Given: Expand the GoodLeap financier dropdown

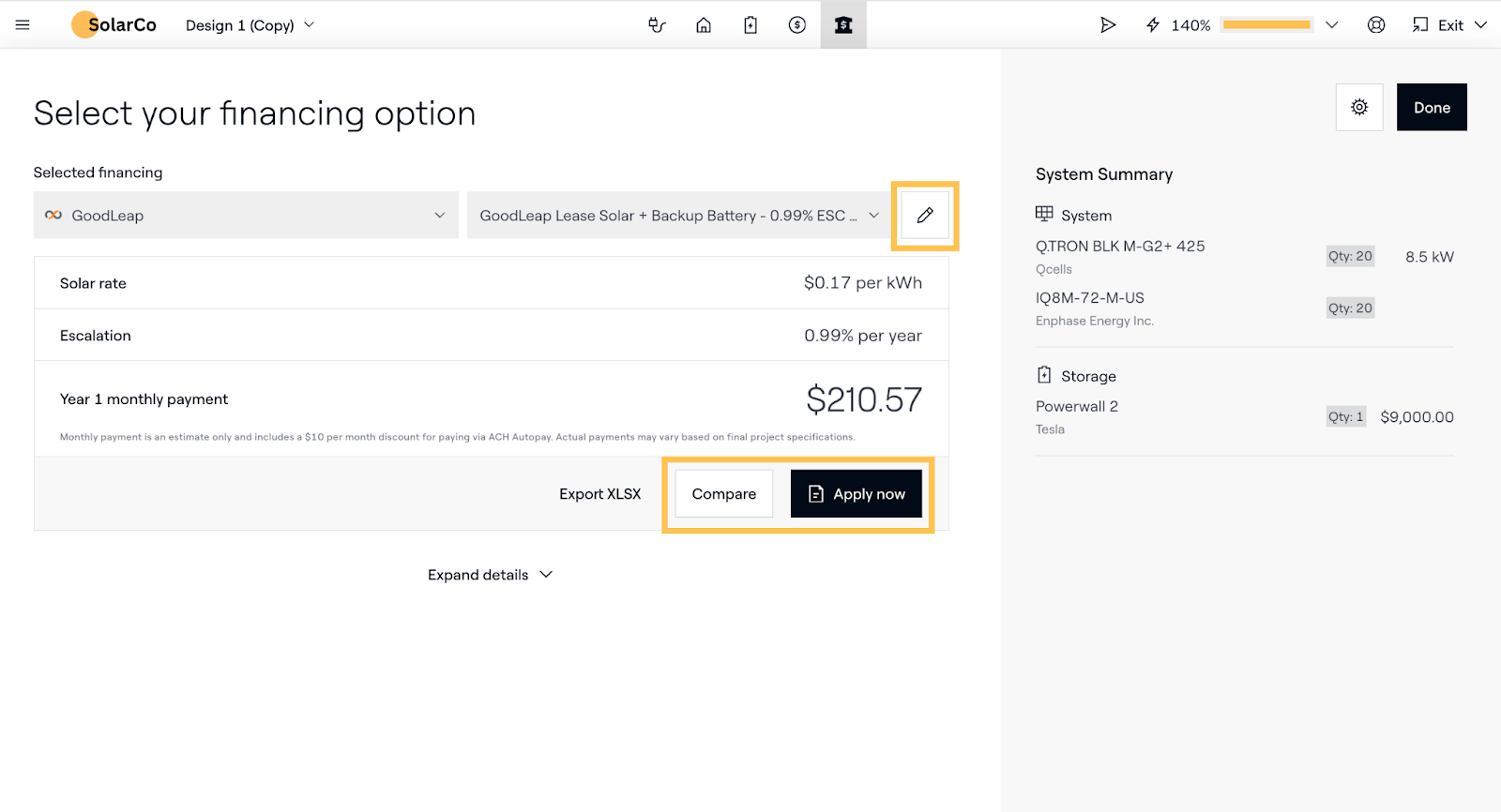Looking at the screenshot, I should [x=246, y=216].
